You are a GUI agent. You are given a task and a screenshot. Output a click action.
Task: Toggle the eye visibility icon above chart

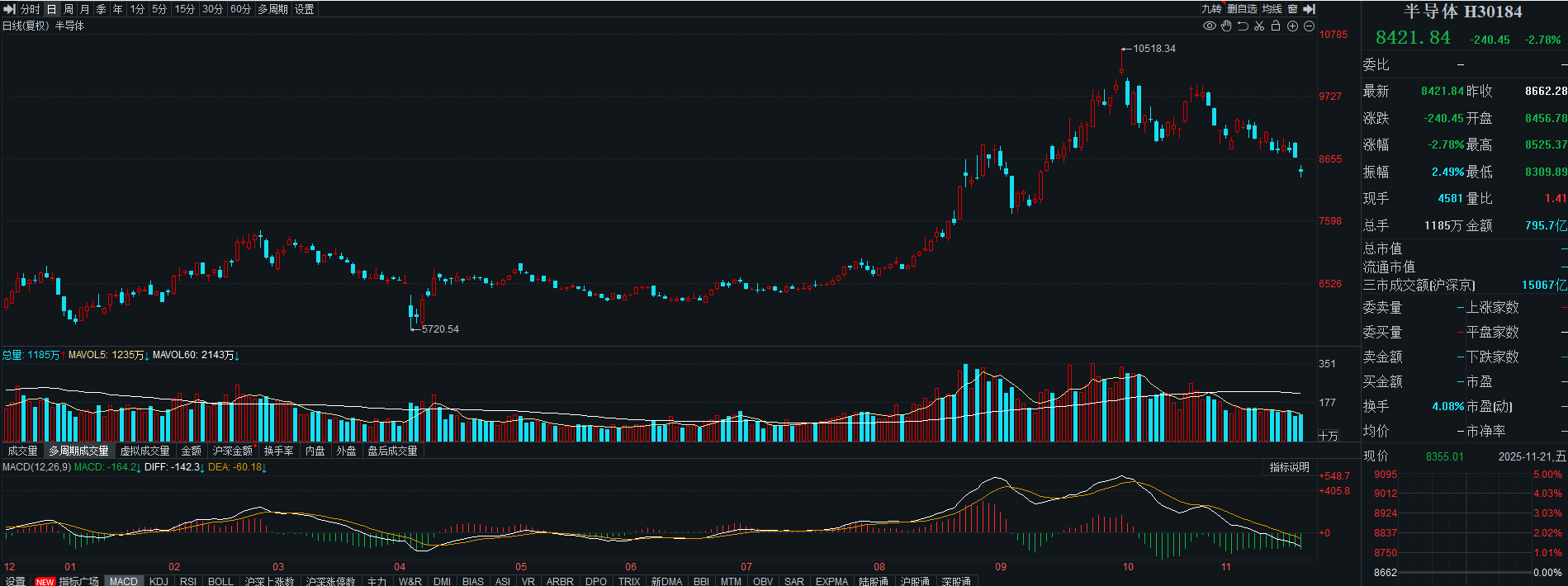coord(1210,26)
